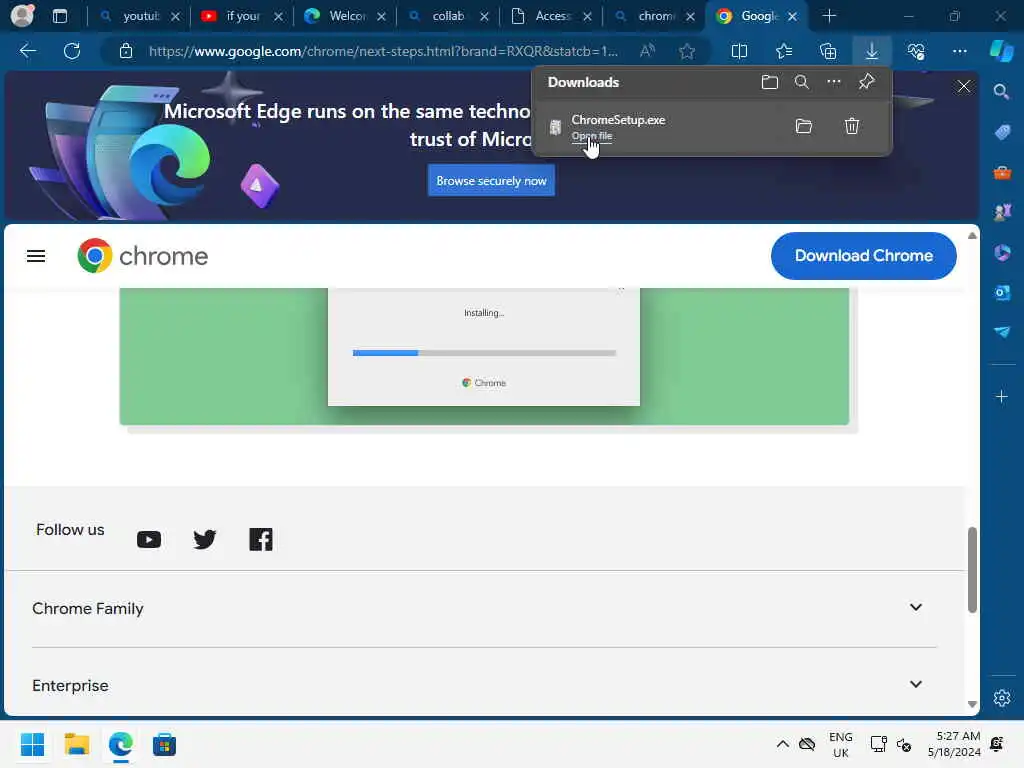Open the Edge profile avatar
This screenshot has width=1024, height=768.
[x=22, y=15]
